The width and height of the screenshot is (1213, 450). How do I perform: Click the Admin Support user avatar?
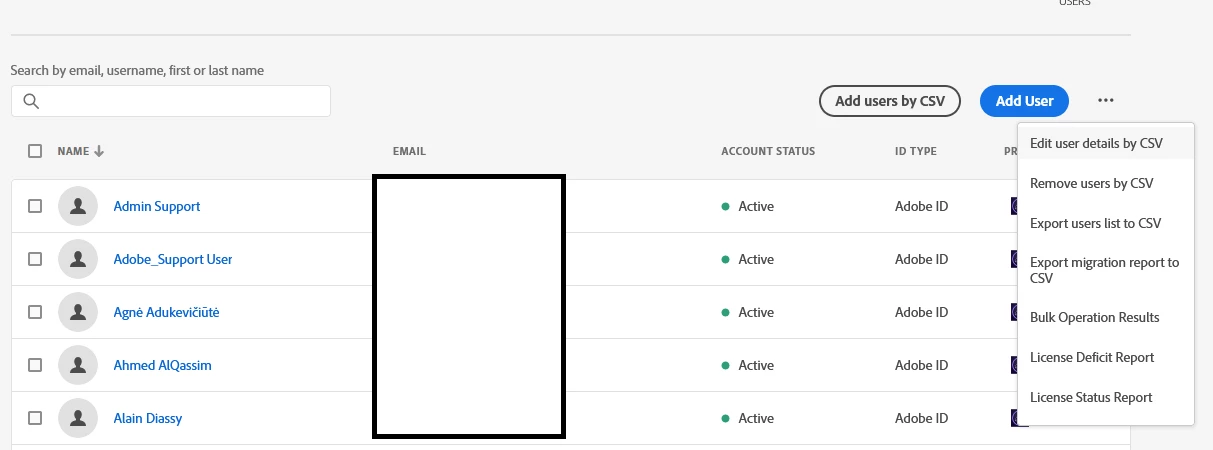[x=78, y=206]
